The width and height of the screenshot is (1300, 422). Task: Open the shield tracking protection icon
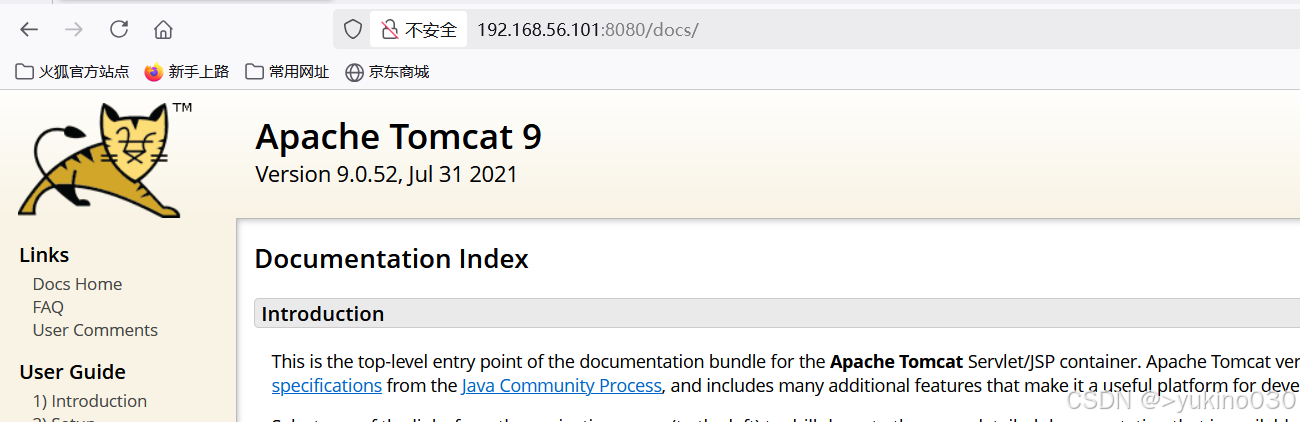point(352,29)
